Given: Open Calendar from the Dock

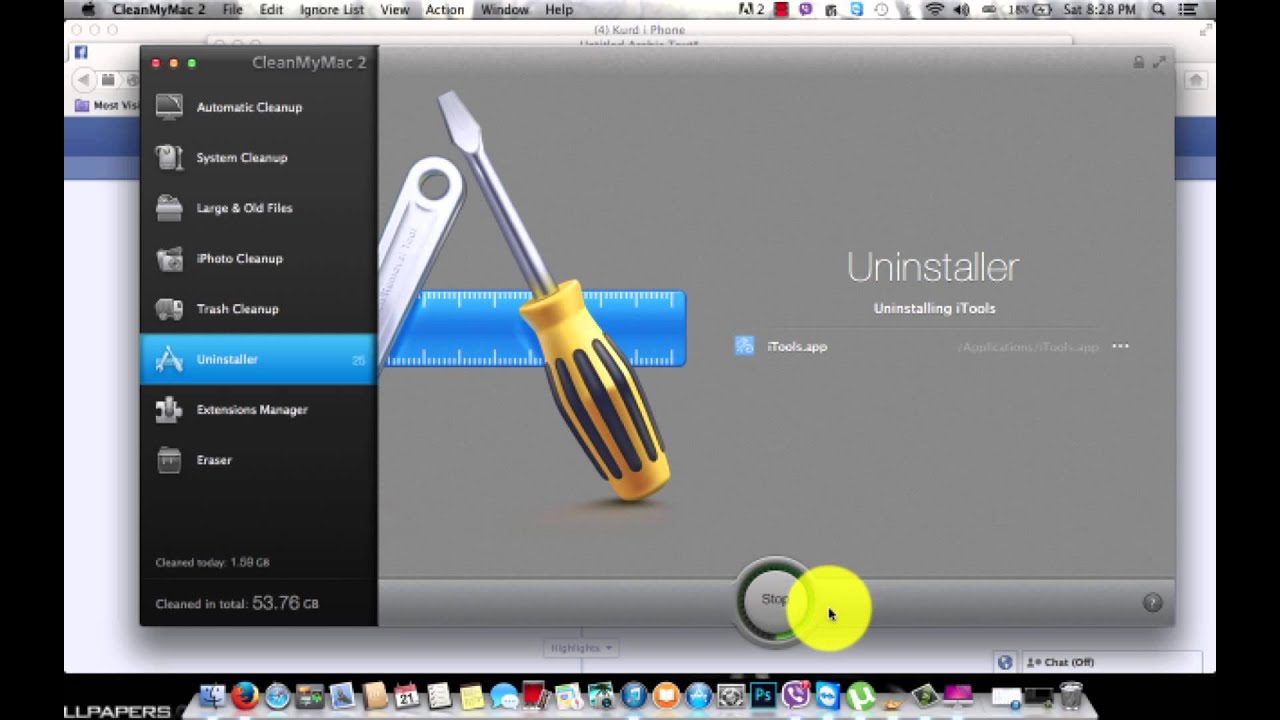Looking at the screenshot, I should point(406,696).
